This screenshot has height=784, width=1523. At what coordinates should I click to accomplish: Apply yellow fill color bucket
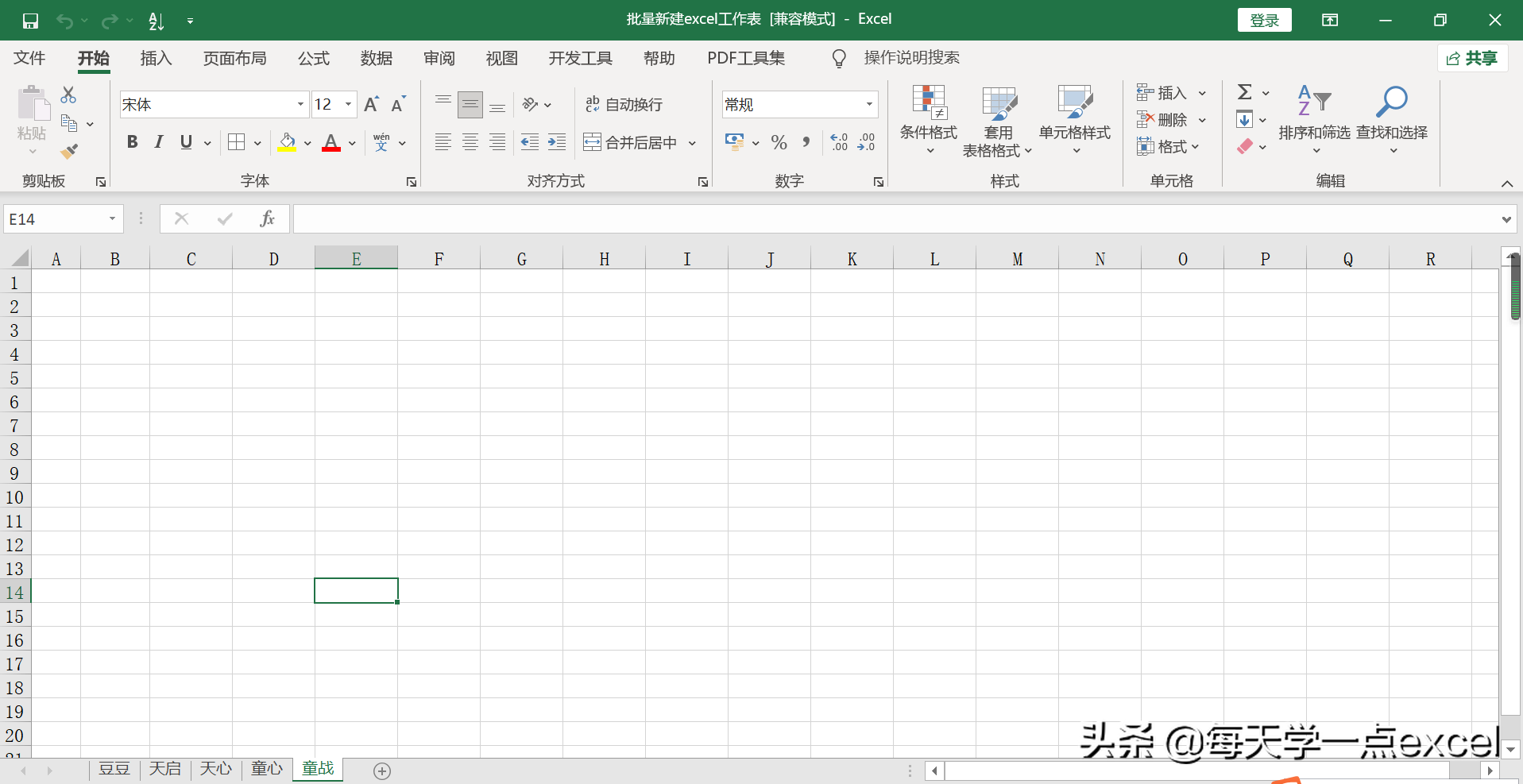[x=287, y=142]
